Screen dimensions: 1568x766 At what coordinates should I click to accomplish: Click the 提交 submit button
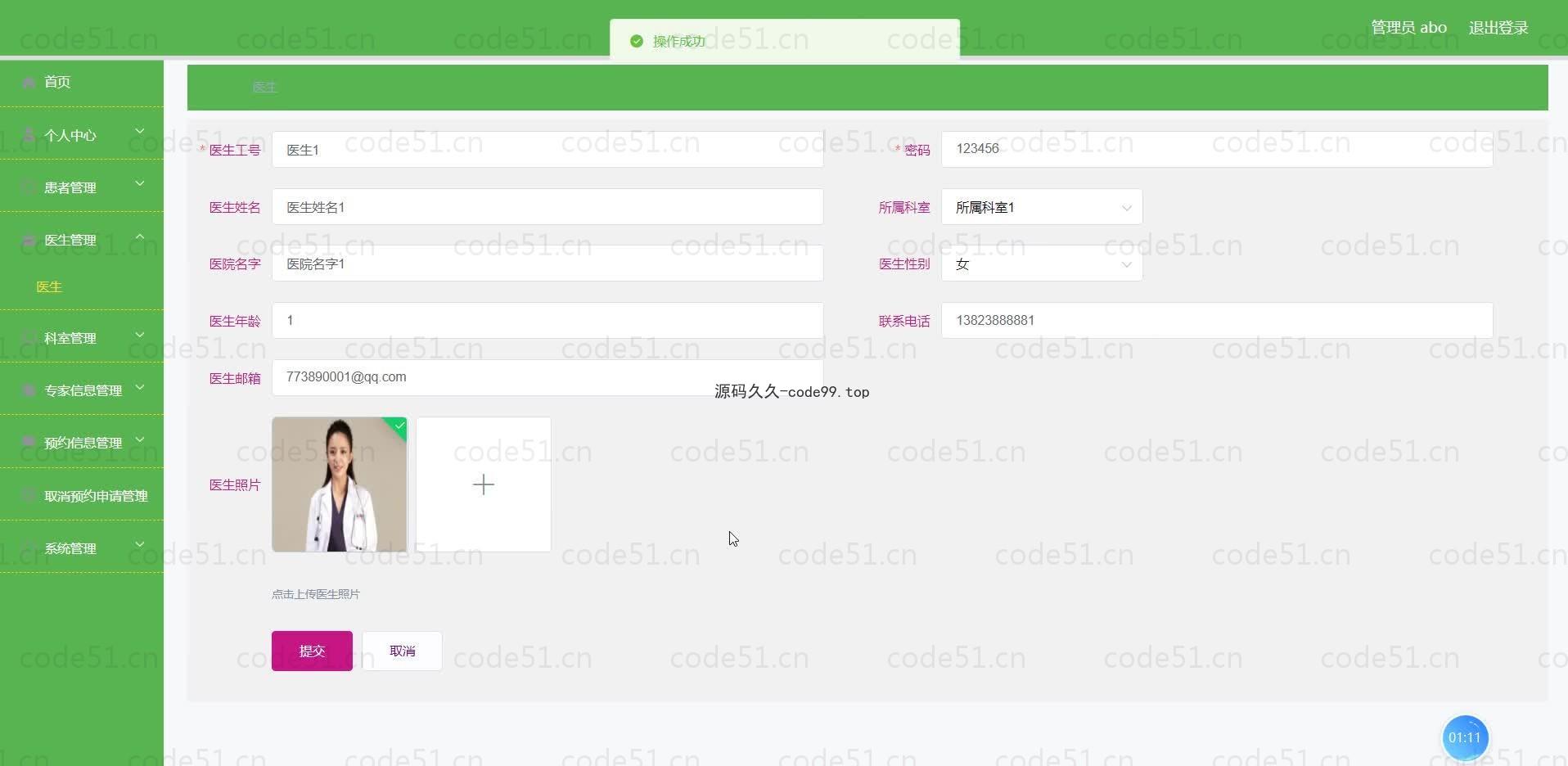[x=312, y=651]
